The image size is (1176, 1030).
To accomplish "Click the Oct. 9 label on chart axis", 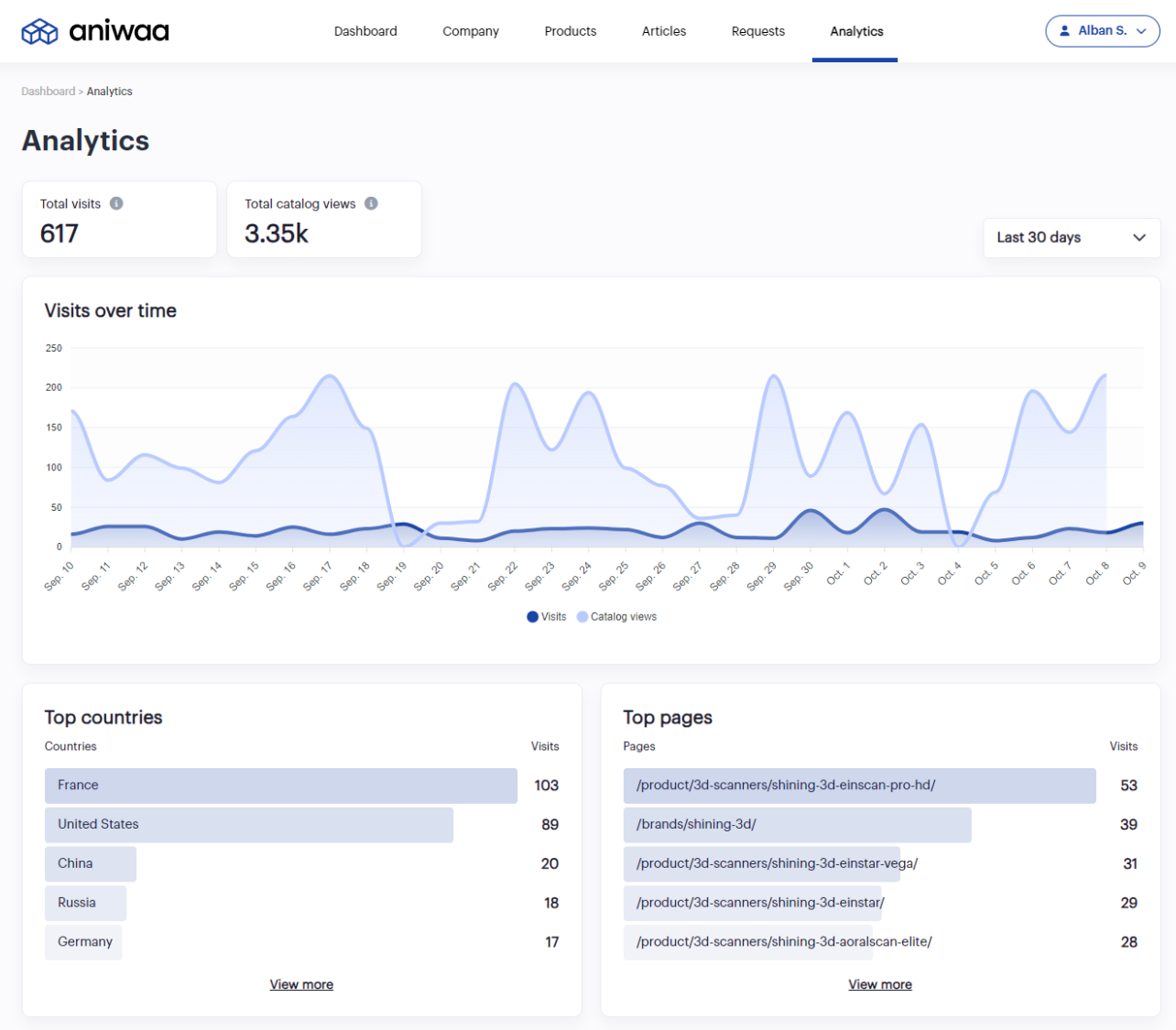I will click(x=1134, y=573).
